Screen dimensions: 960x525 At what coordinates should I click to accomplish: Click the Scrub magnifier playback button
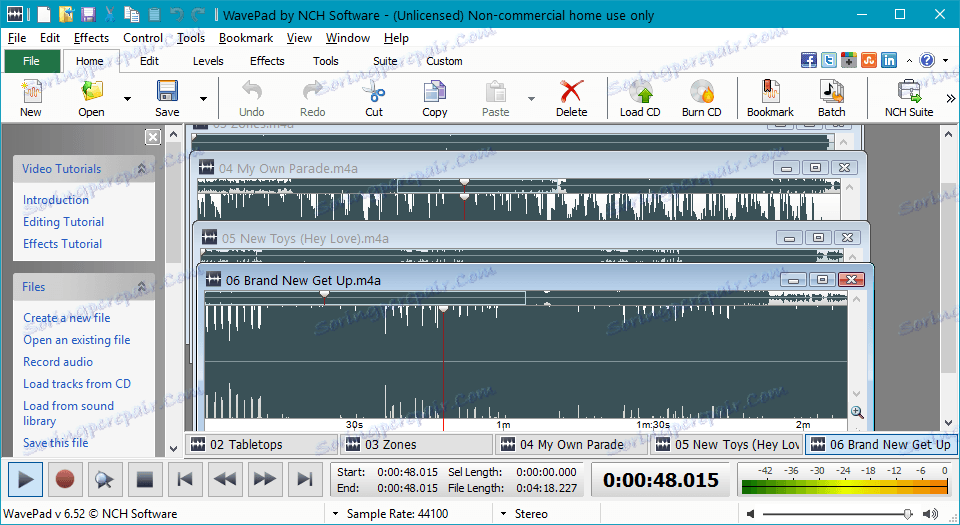(x=105, y=479)
